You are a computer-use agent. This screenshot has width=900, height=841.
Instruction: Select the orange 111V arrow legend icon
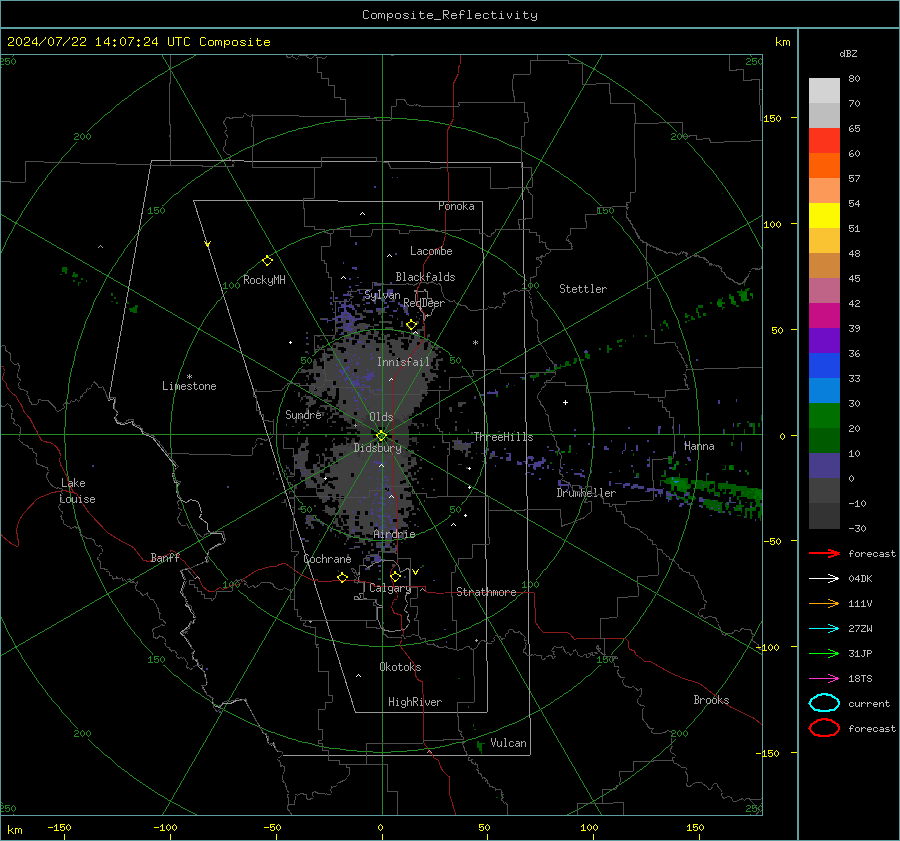[x=824, y=603]
